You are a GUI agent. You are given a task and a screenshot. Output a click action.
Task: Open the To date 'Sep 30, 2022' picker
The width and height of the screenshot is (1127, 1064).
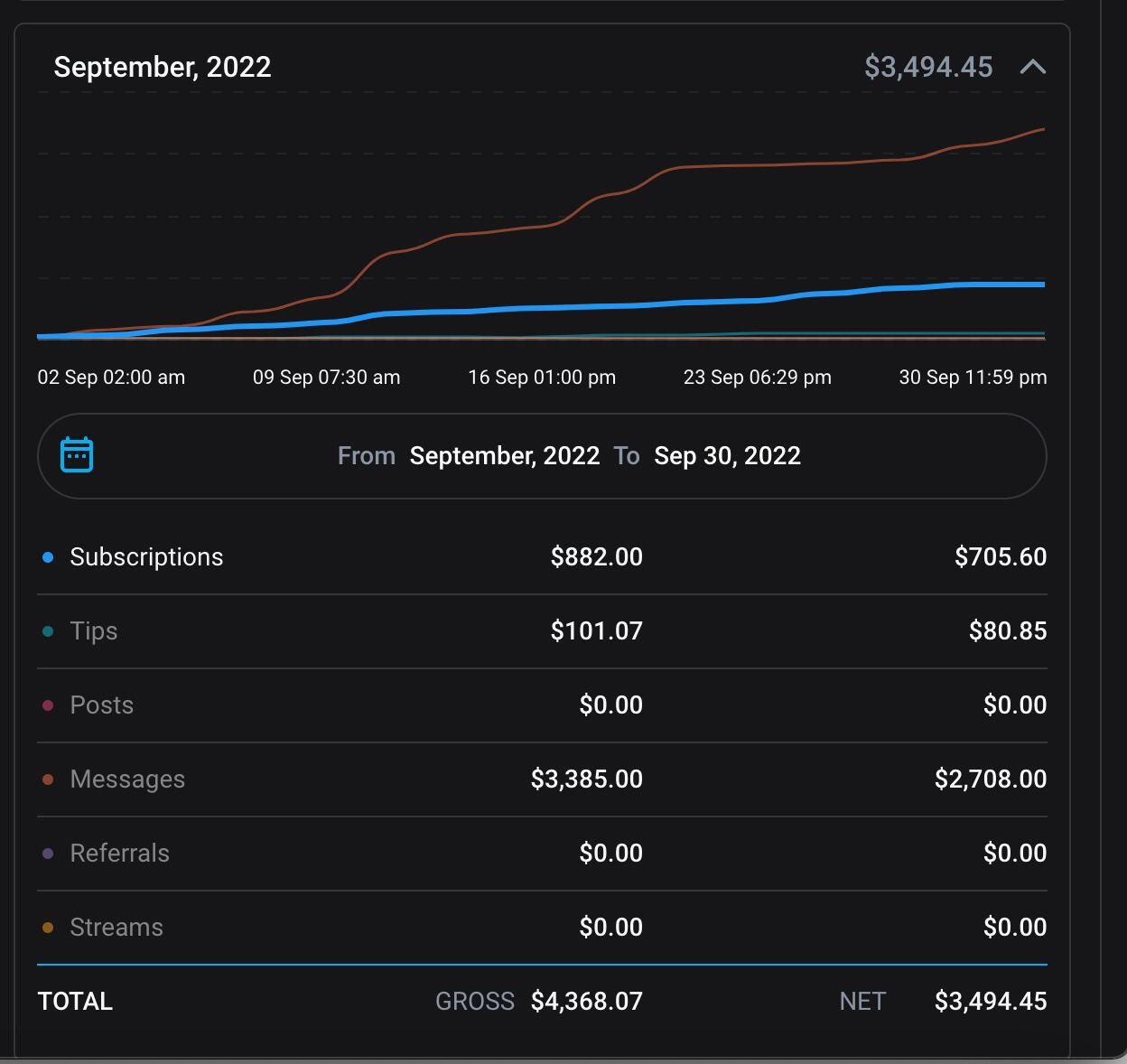click(727, 456)
